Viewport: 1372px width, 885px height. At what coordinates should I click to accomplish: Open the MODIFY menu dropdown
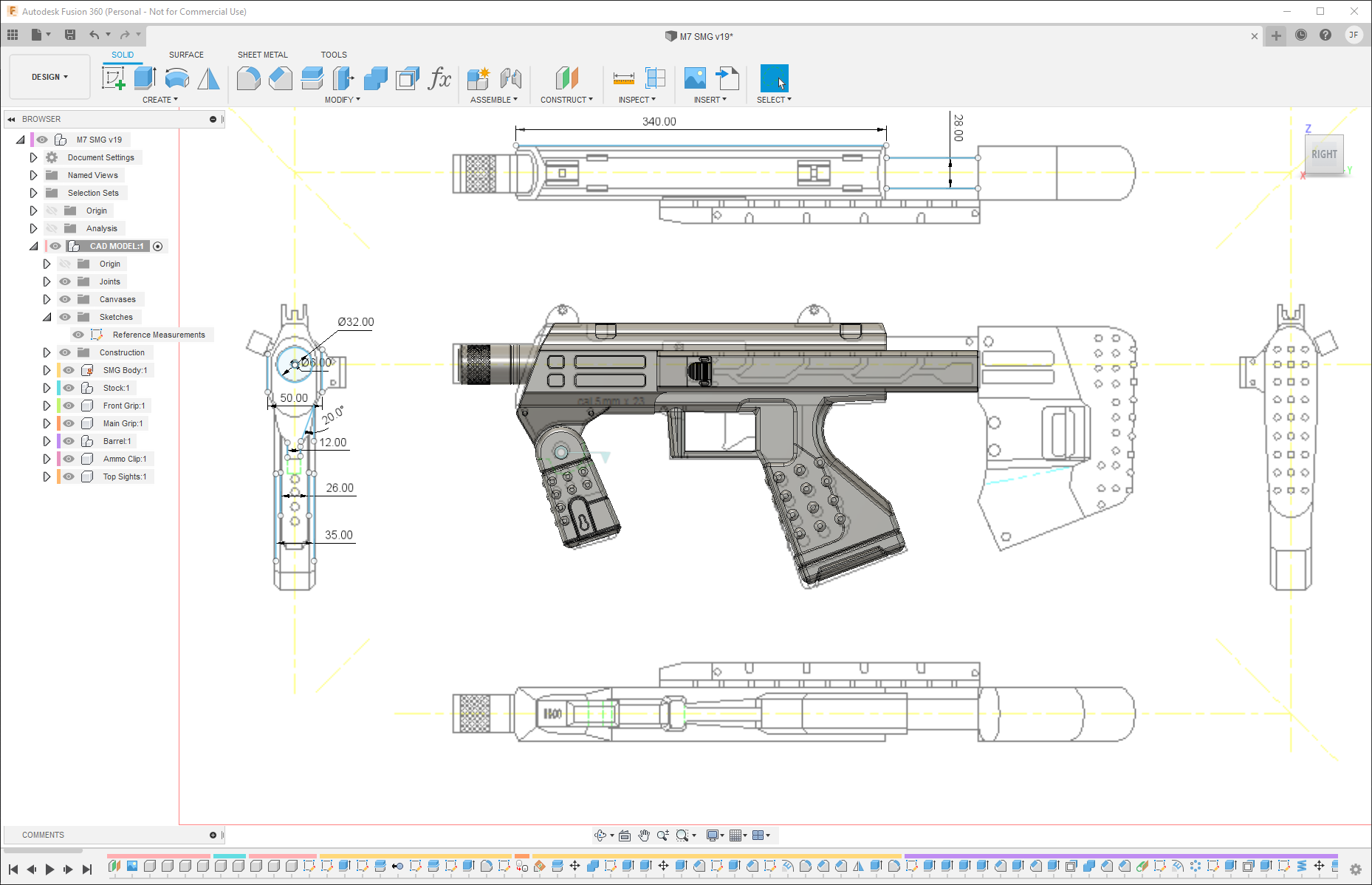(342, 100)
